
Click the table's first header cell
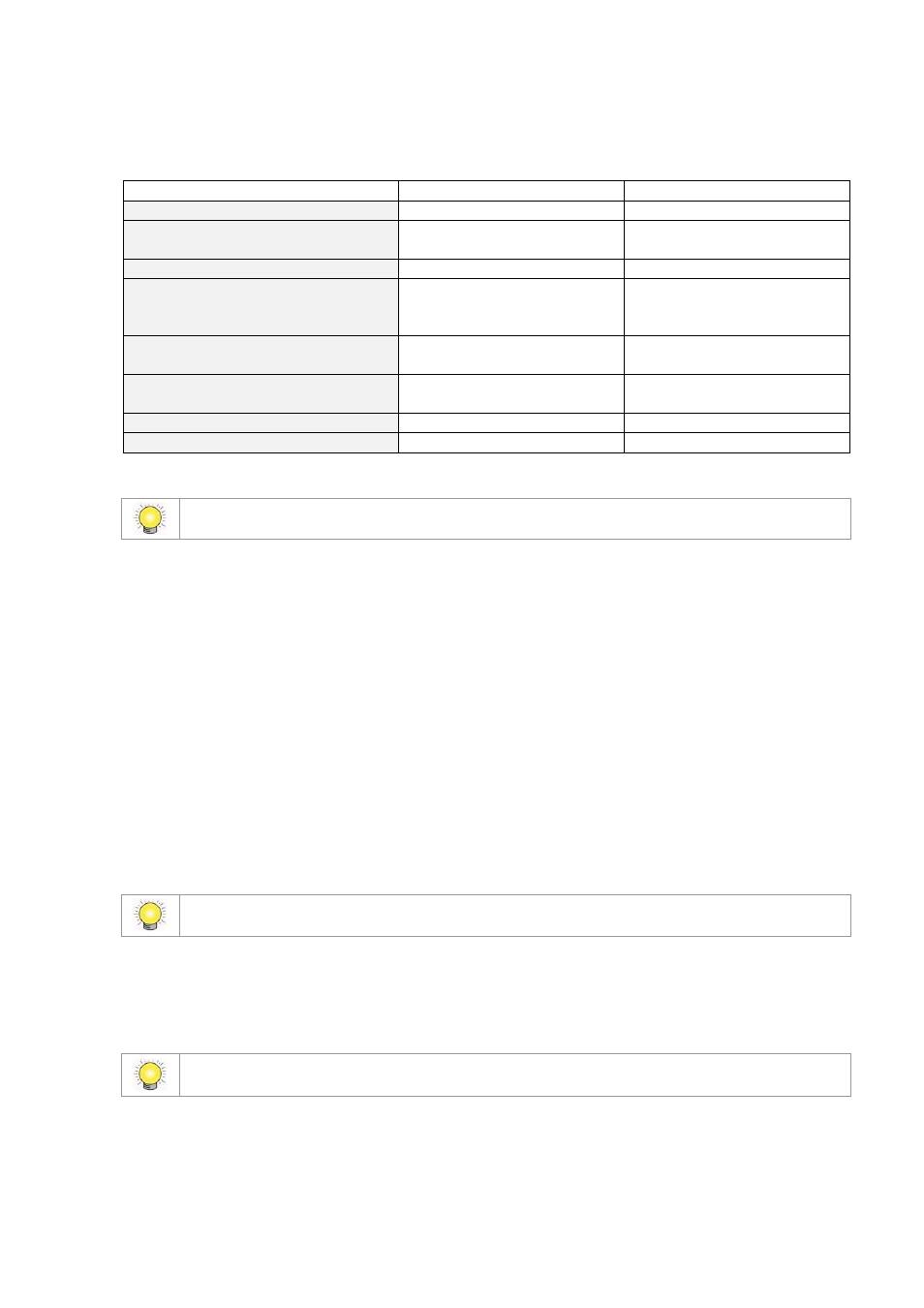(x=261, y=191)
